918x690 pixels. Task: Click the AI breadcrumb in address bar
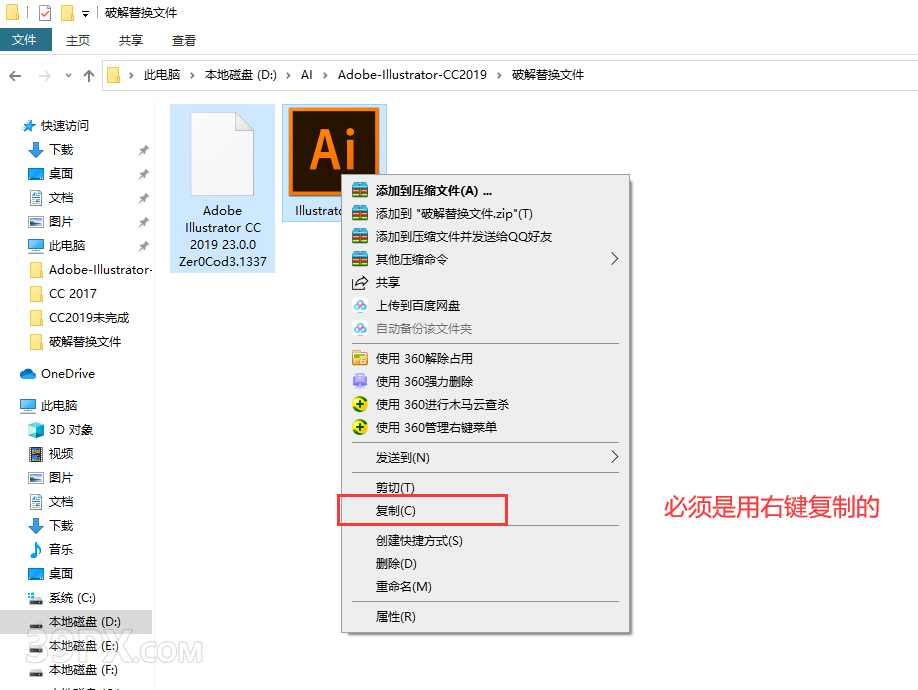307,75
